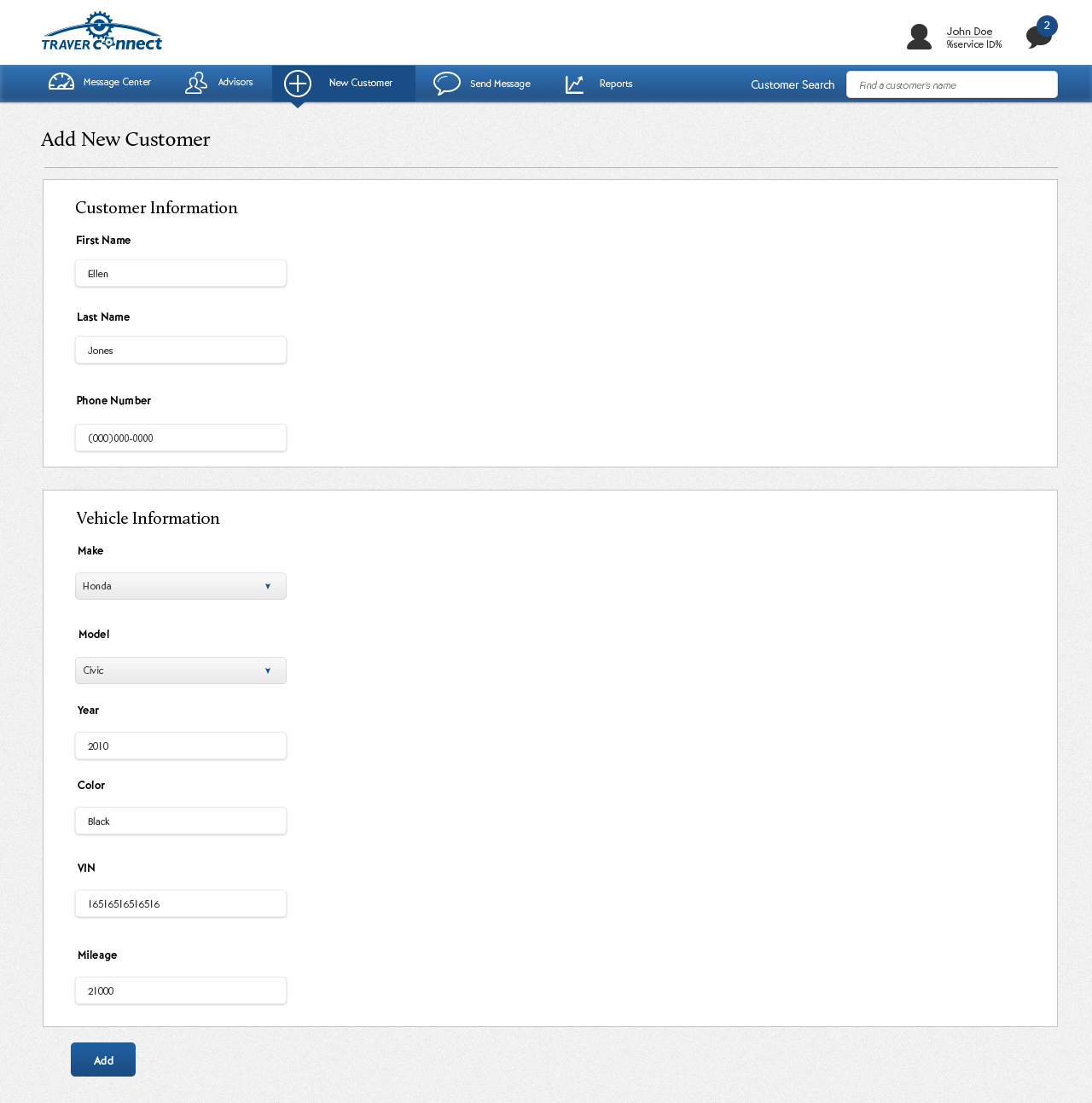Click the Reports chart icon
Screen dimensions: 1092x1103
[x=575, y=84]
